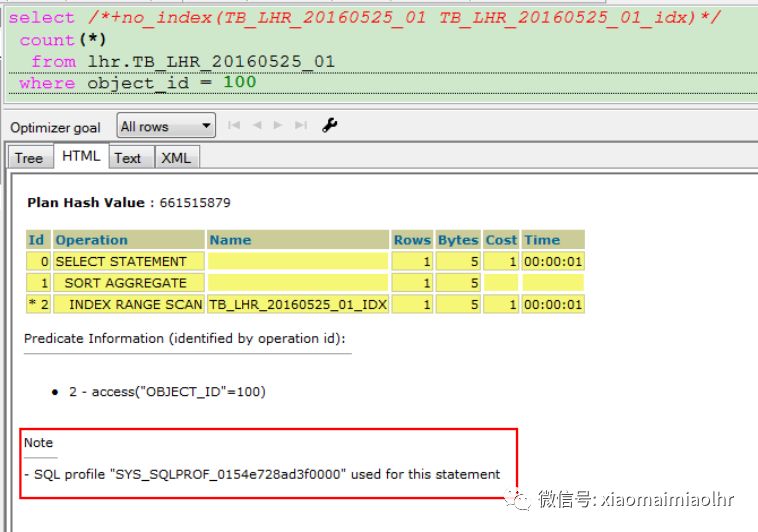Image resolution: width=758 pixels, height=532 pixels.
Task: Switch to the Tree tab
Action: [29, 158]
